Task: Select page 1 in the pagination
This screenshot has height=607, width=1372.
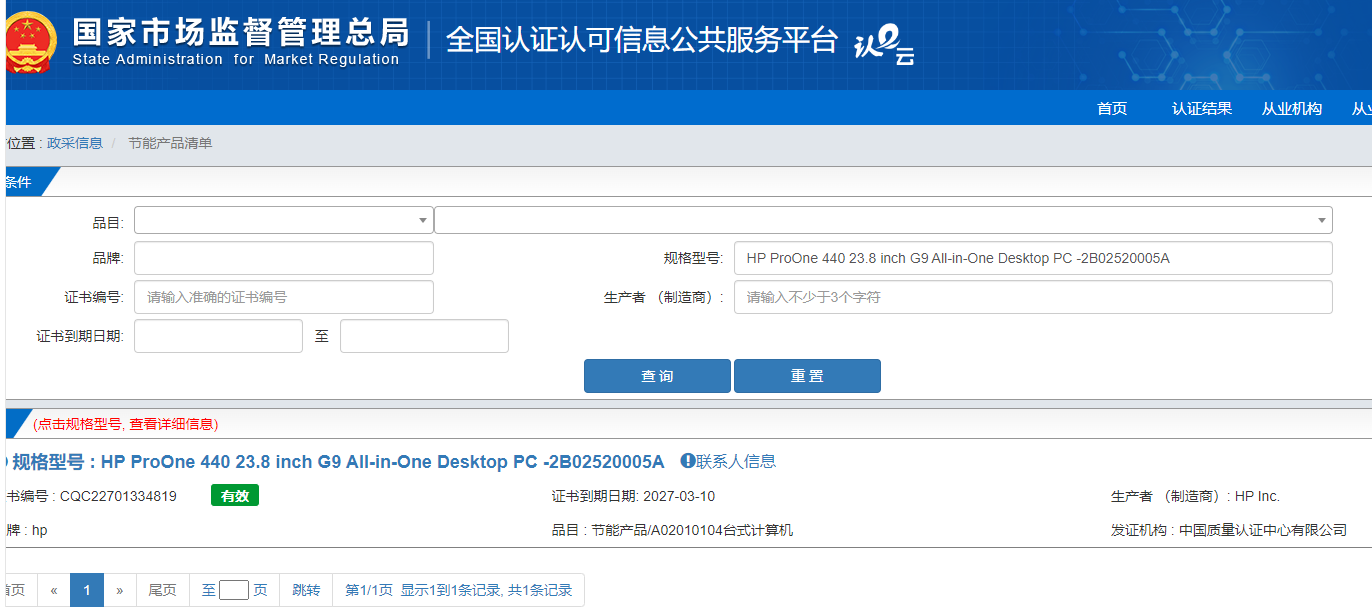Action: 87,590
